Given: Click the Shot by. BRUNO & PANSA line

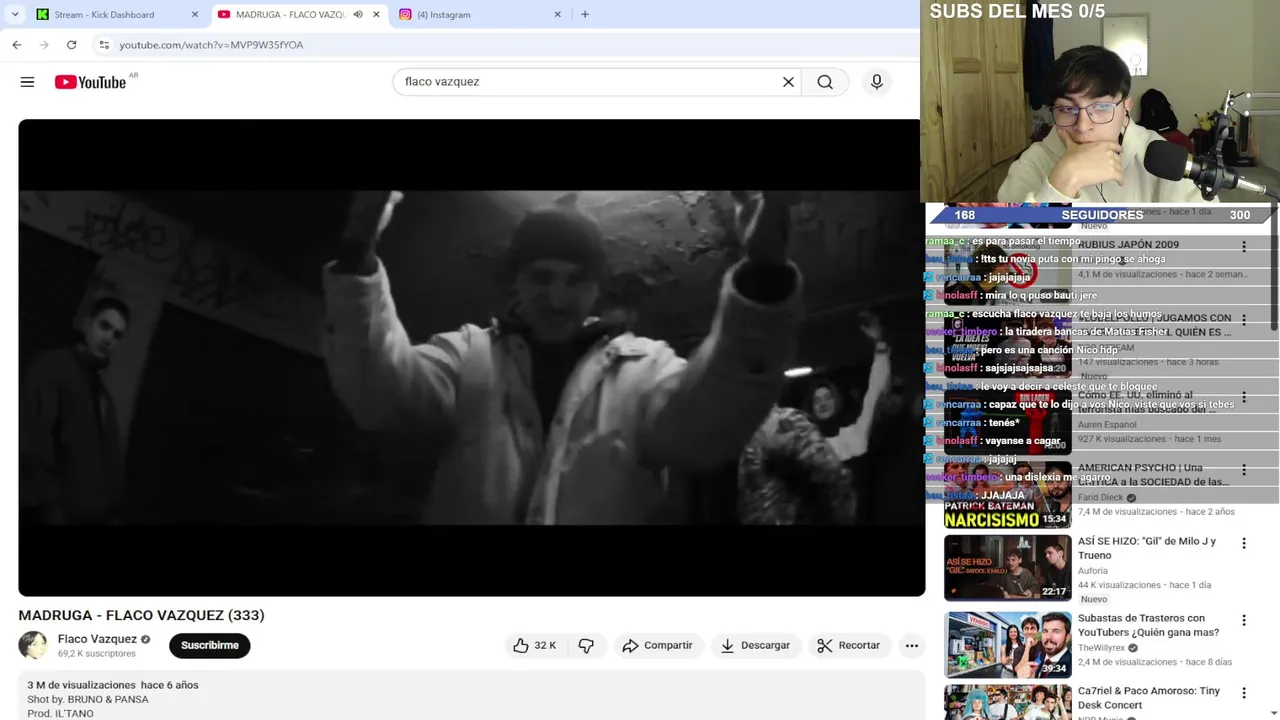Looking at the screenshot, I should (x=88, y=699).
